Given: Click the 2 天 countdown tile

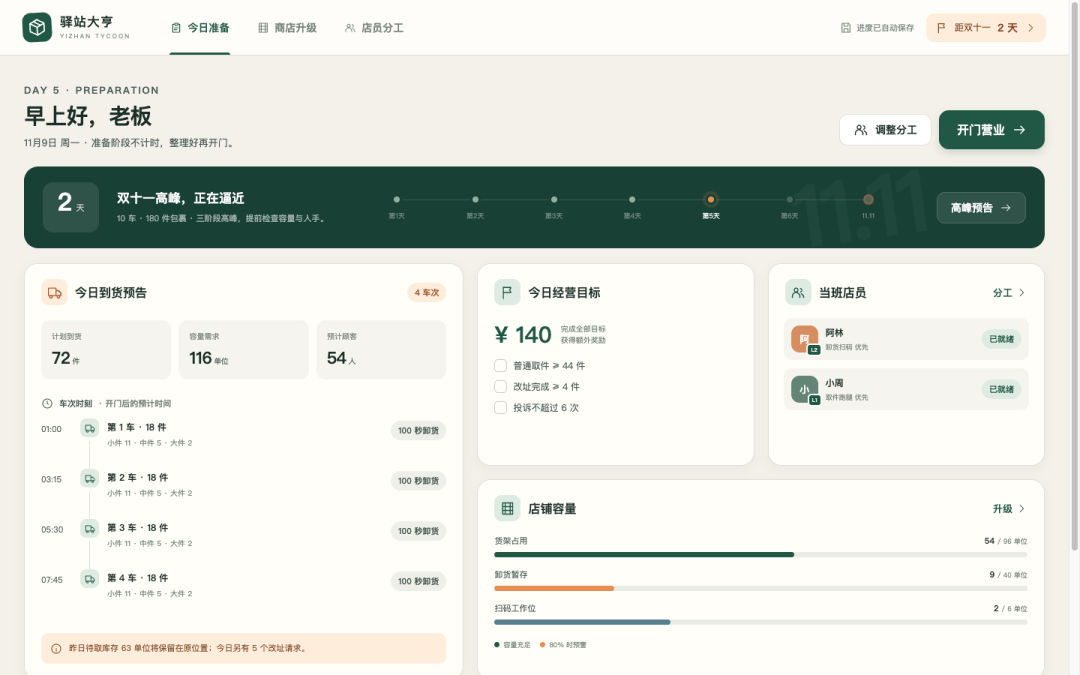Looking at the screenshot, I should pyautogui.click(x=70, y=207).
